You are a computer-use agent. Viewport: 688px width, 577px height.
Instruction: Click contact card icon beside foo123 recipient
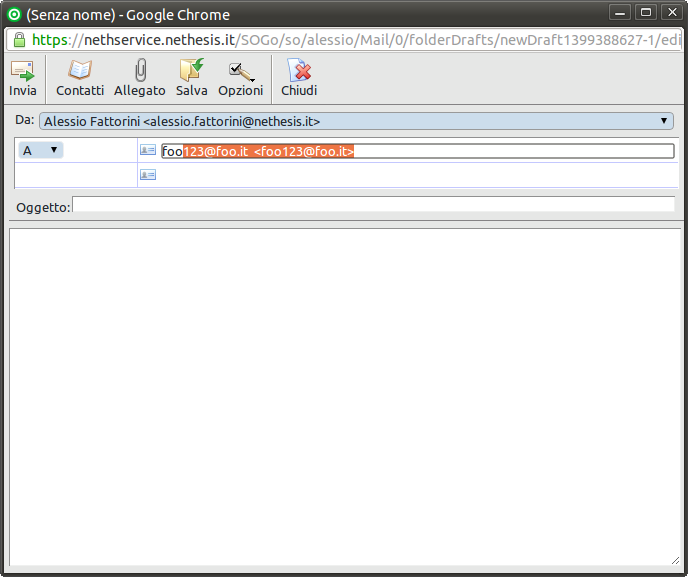pyautogui.click(x=148, y=150)
